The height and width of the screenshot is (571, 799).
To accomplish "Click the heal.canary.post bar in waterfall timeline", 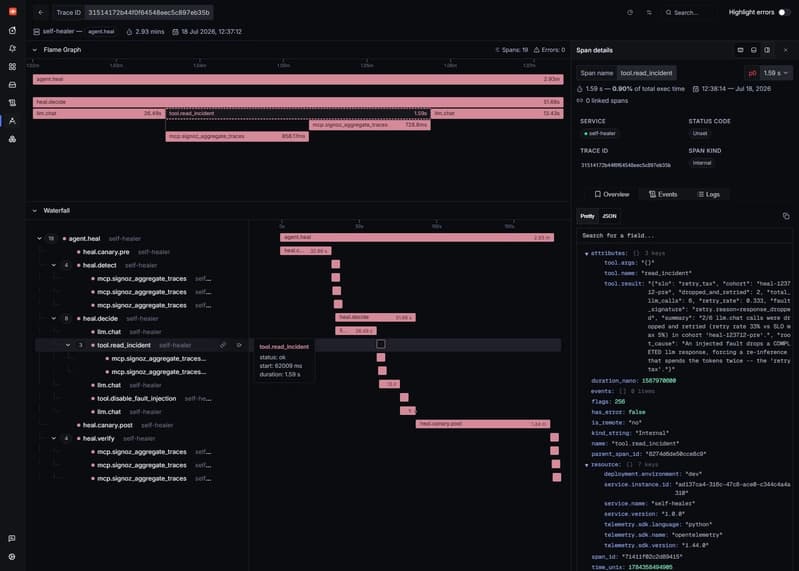I will (483, 424).
